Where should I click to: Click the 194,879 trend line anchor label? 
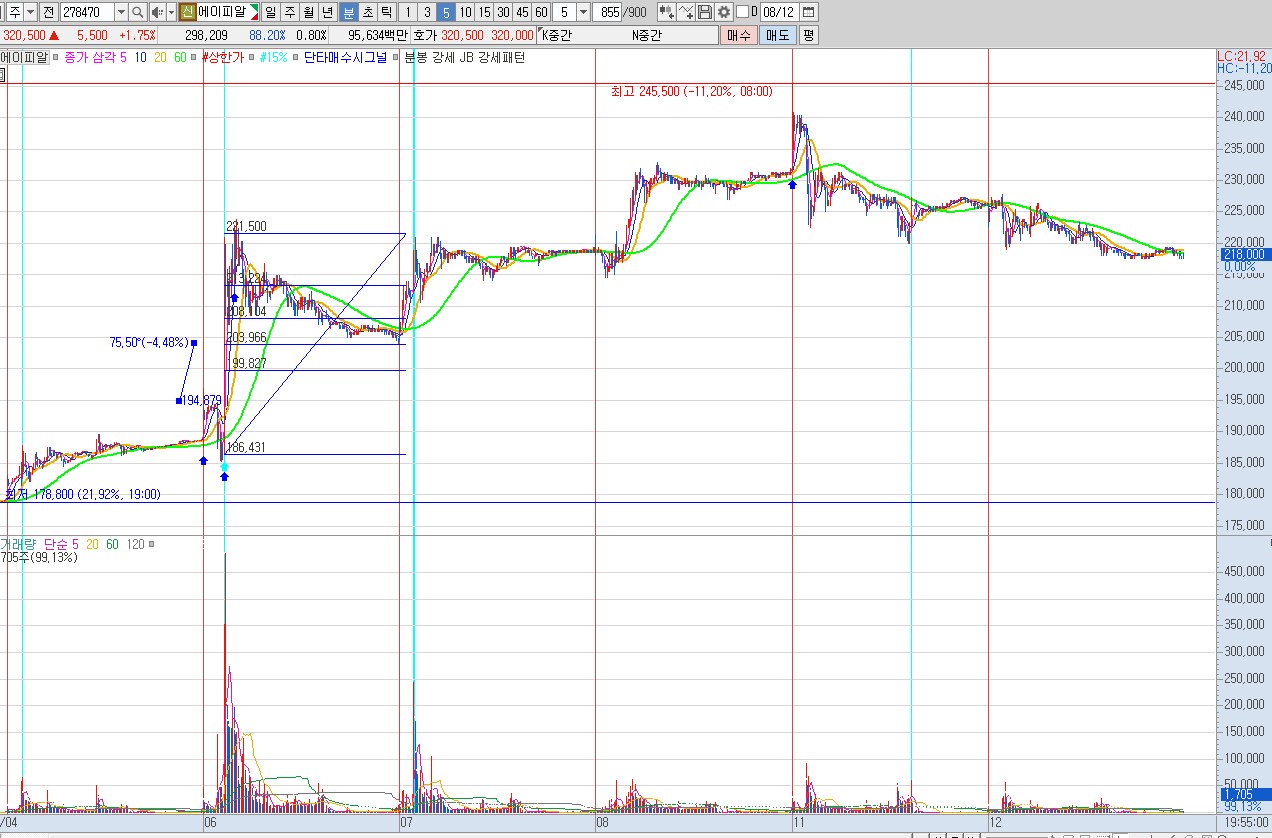(202, 401)
